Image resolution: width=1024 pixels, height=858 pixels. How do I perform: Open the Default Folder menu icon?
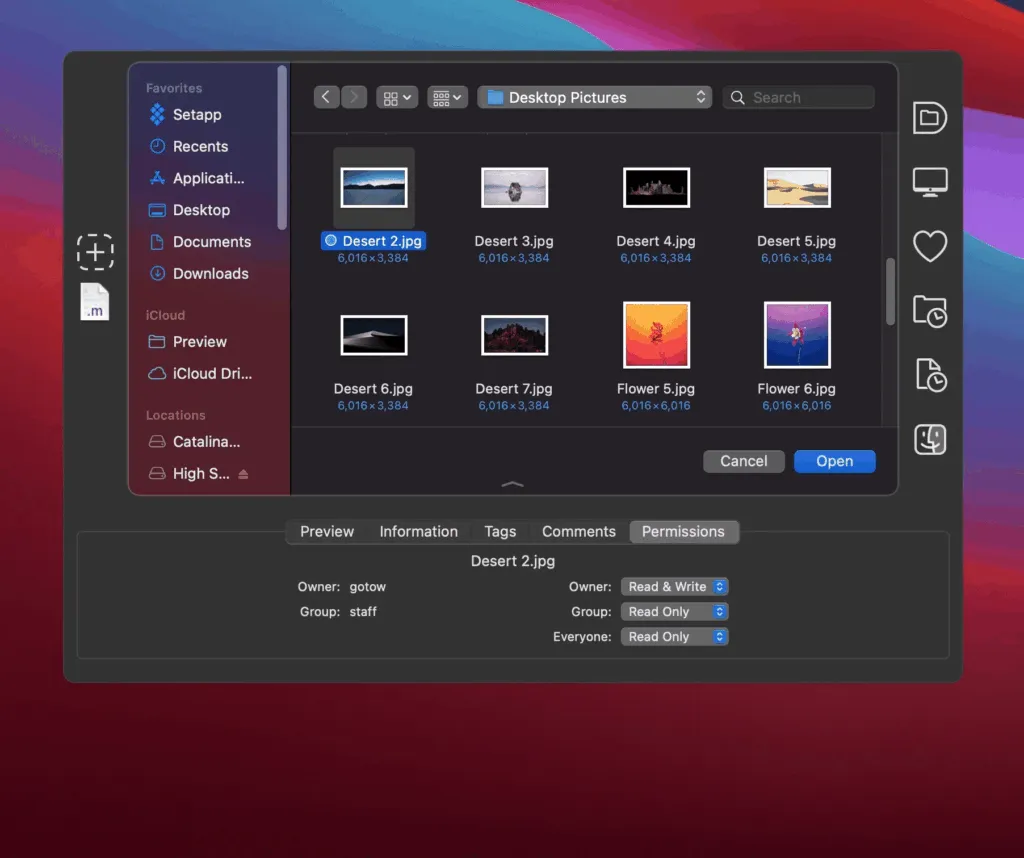930,118
